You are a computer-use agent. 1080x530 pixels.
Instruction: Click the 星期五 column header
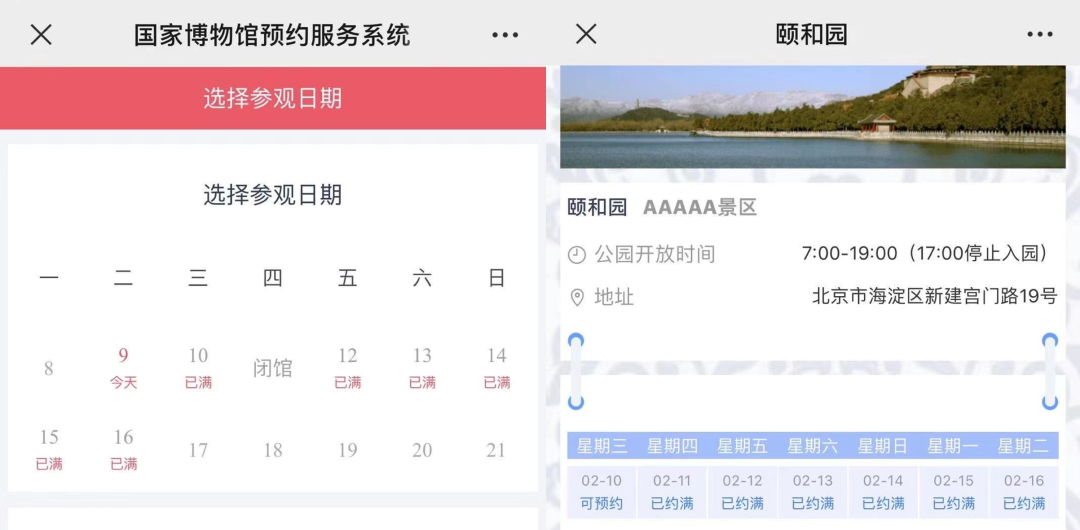[742, 446]
